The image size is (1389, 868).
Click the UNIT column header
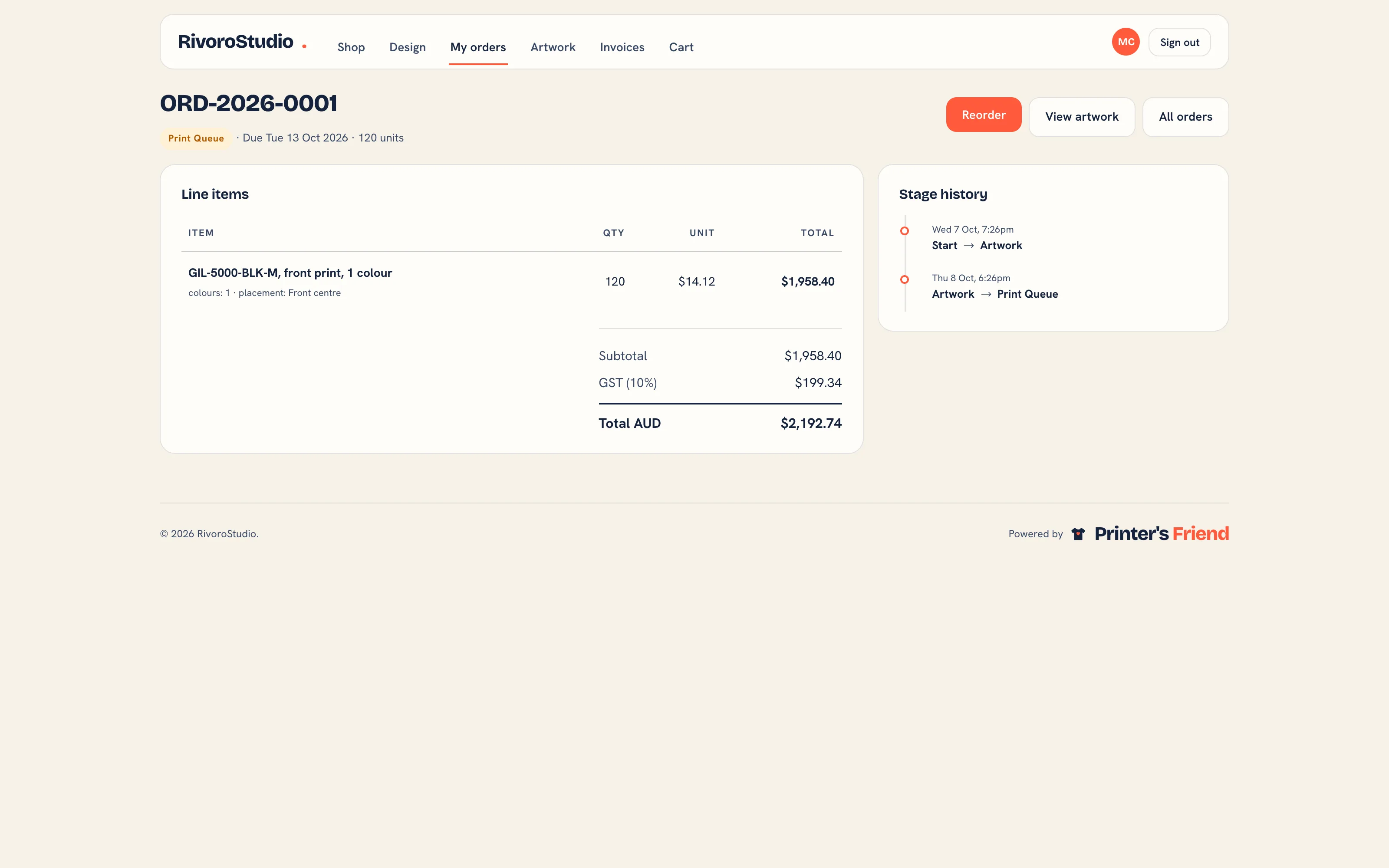pos(702,233)
